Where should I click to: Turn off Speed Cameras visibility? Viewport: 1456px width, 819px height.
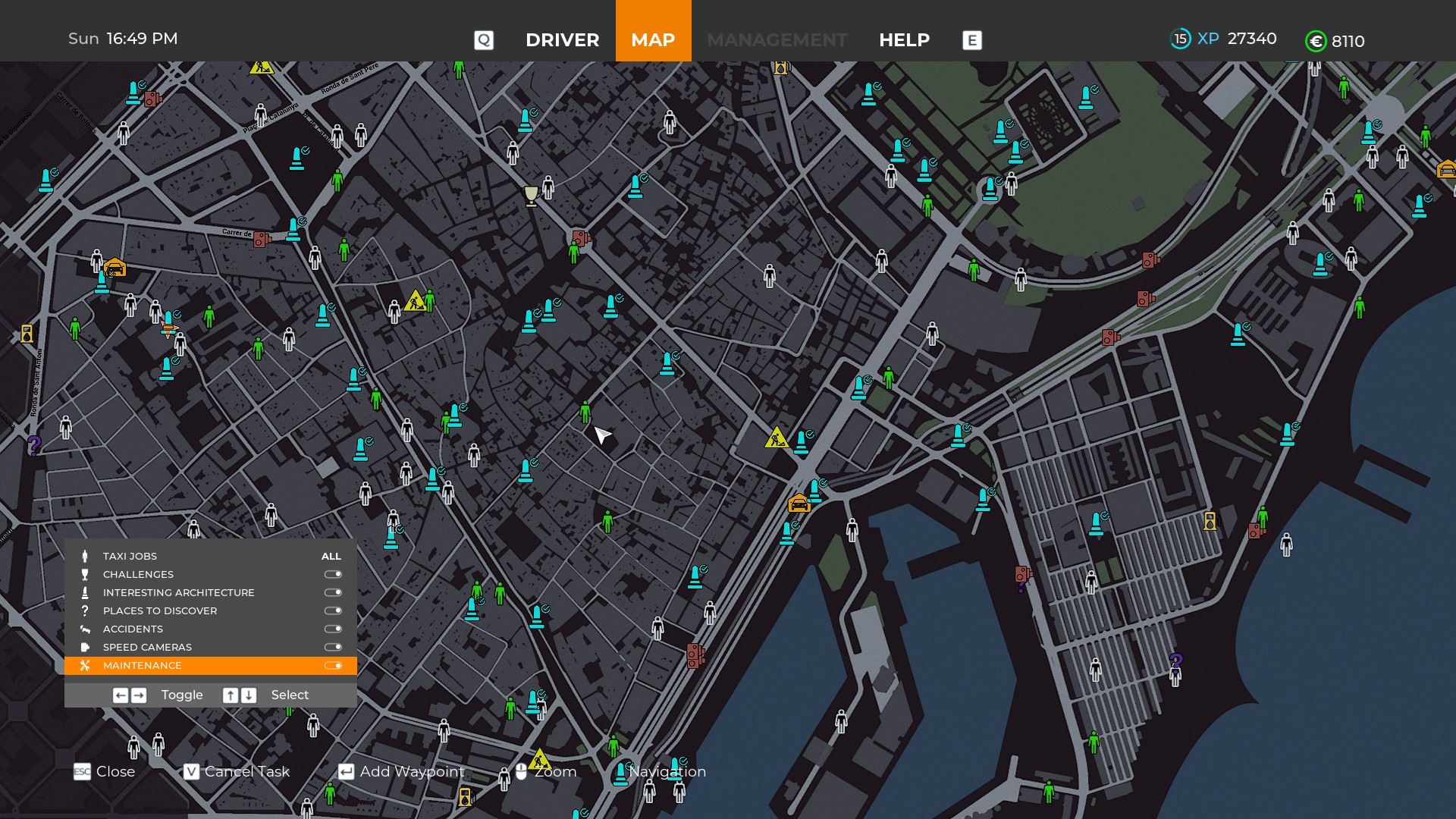[332, 647]
